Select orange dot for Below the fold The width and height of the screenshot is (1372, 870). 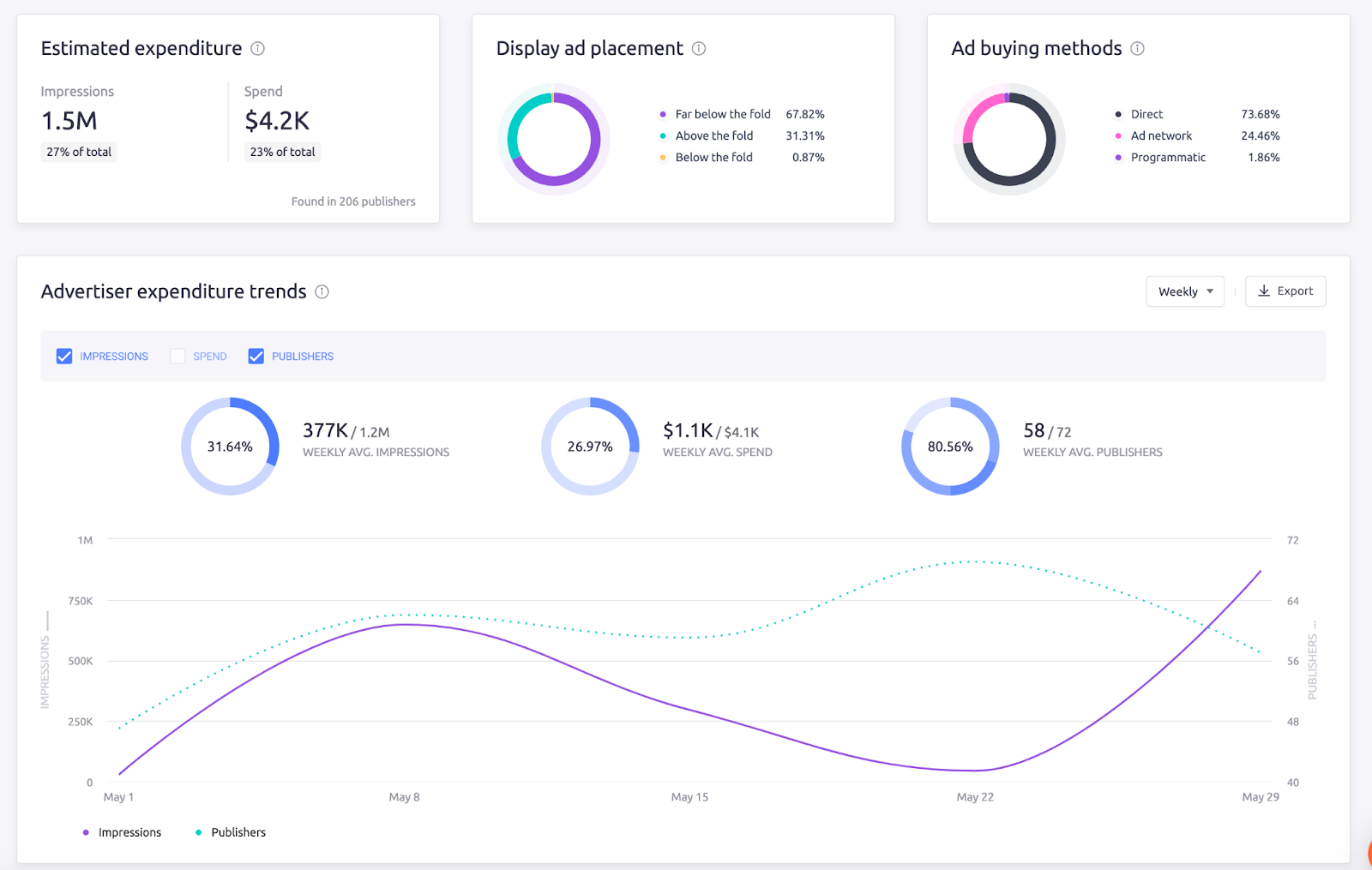663,158
